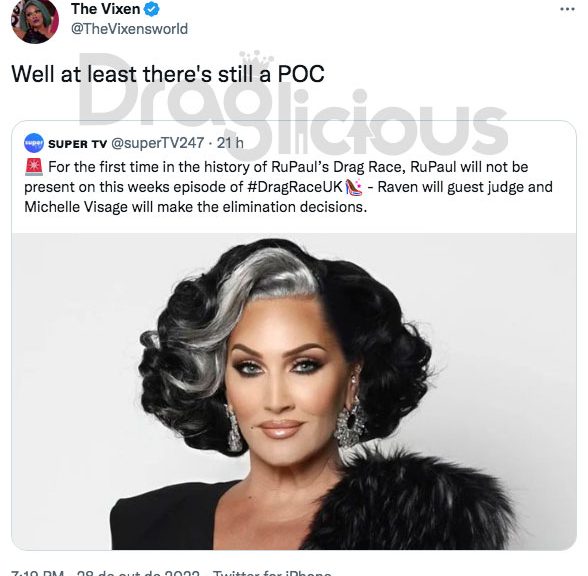
Task: Open the @TheVixensworld handle
Action: coord(129,29)
